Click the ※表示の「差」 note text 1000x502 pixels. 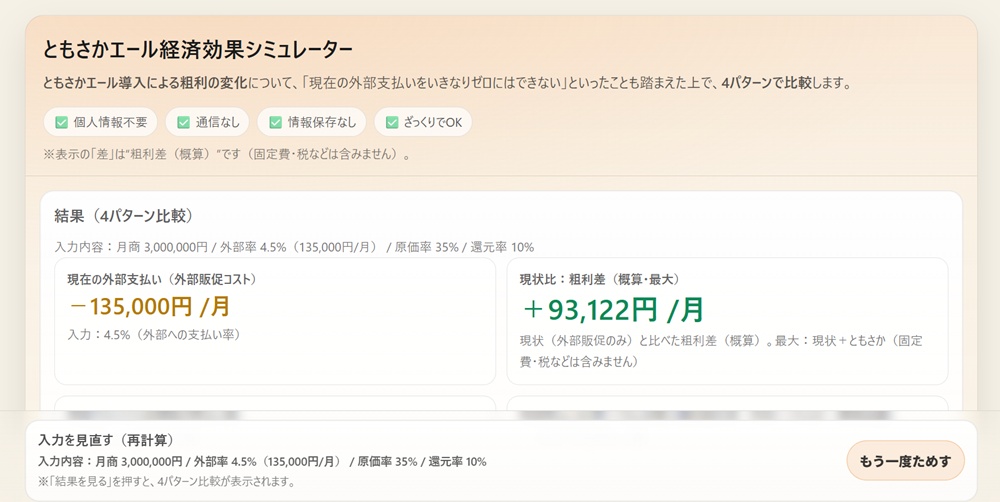point(228,154)
